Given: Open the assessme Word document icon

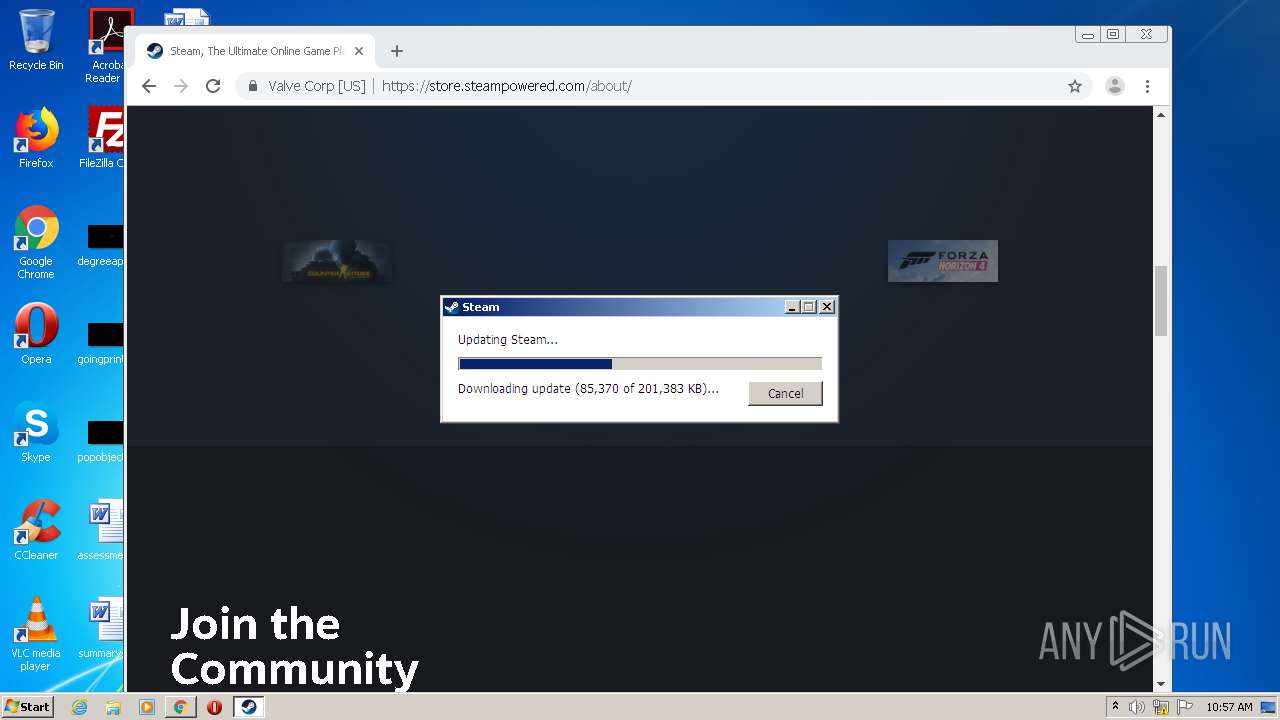Looking at the screenshot, I should pos(102,530).
